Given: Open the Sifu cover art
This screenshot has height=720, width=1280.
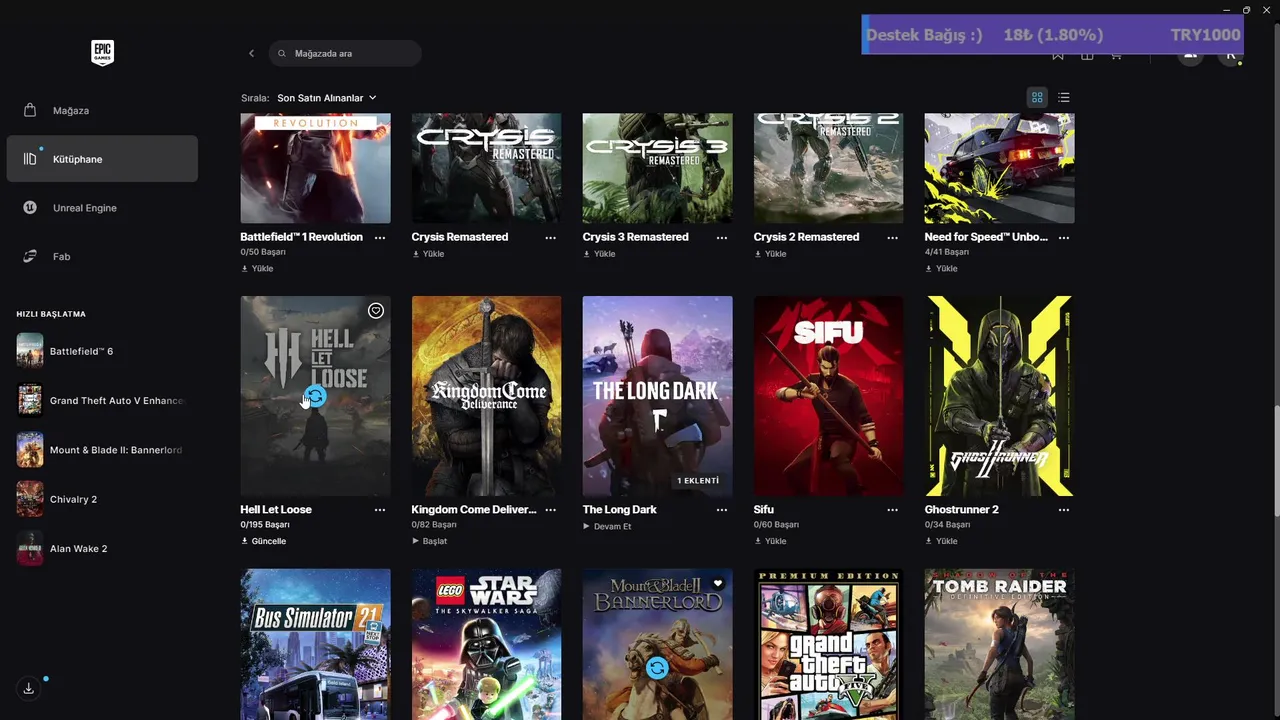Looking at the screenshot, I should pos(828,396).
